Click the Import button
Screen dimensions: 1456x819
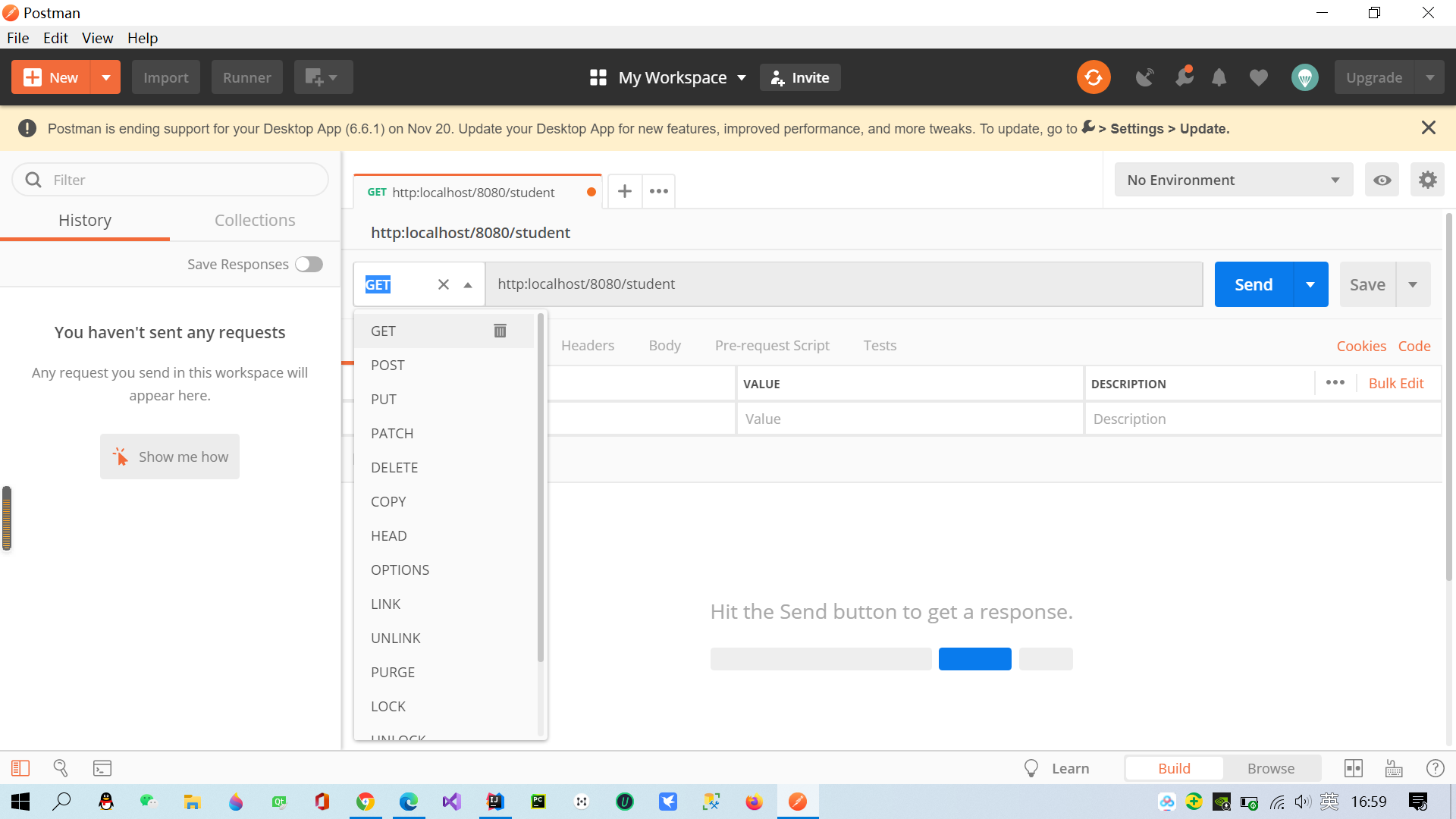click(165, 77)
